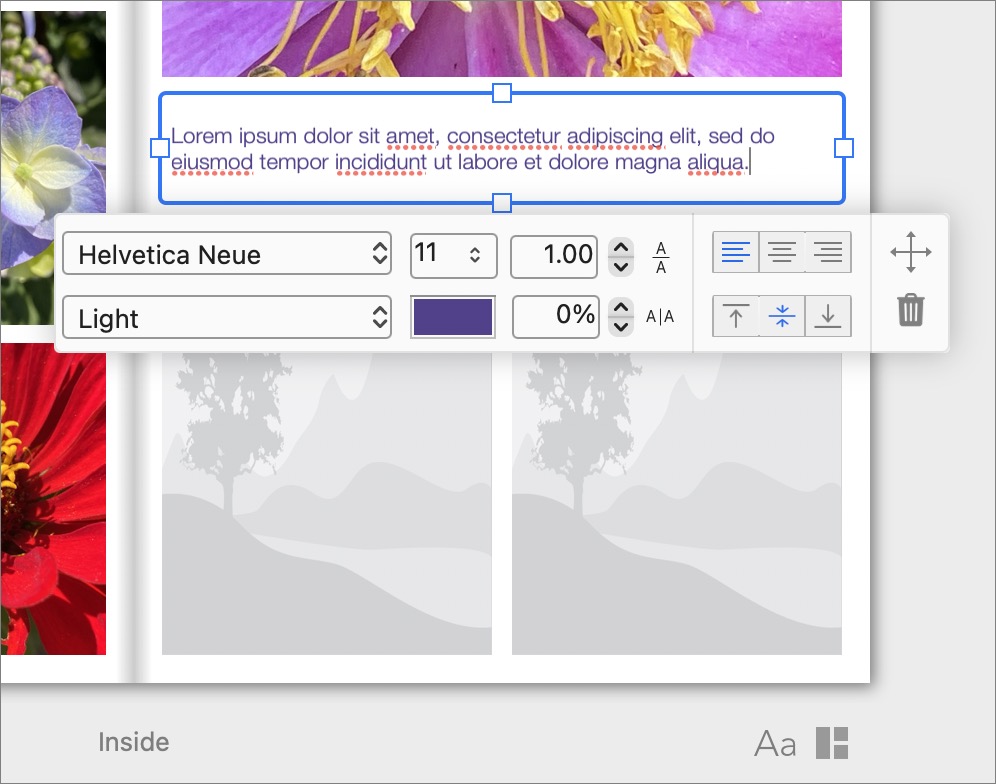Click the 1.00 line spacing field
This screenshot has height=784, width=996.
click(x=554, y=256)
